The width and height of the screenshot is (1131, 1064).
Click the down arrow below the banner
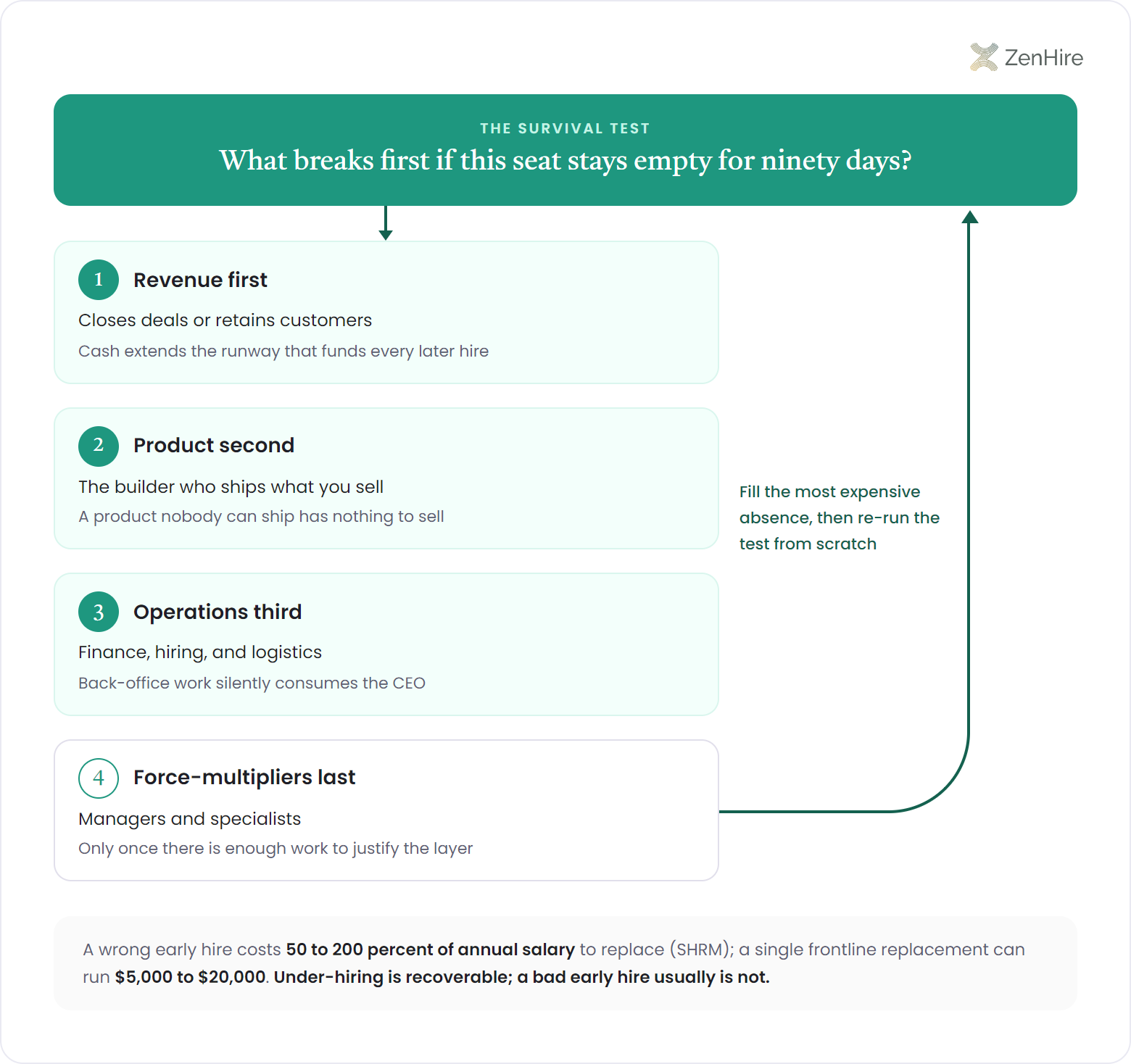click(x=386, y=223)
